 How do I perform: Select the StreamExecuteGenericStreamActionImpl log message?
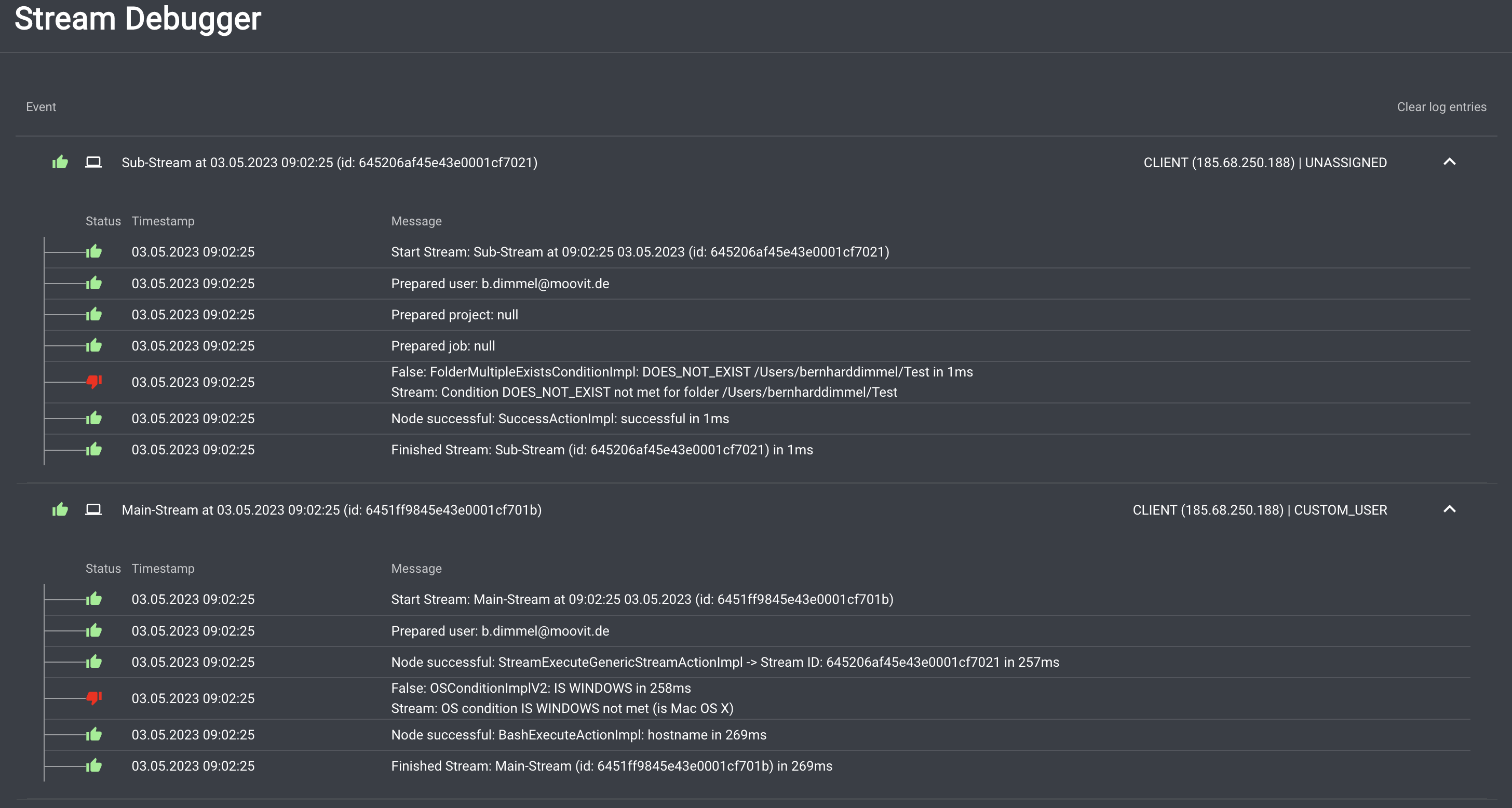(725, 663)
